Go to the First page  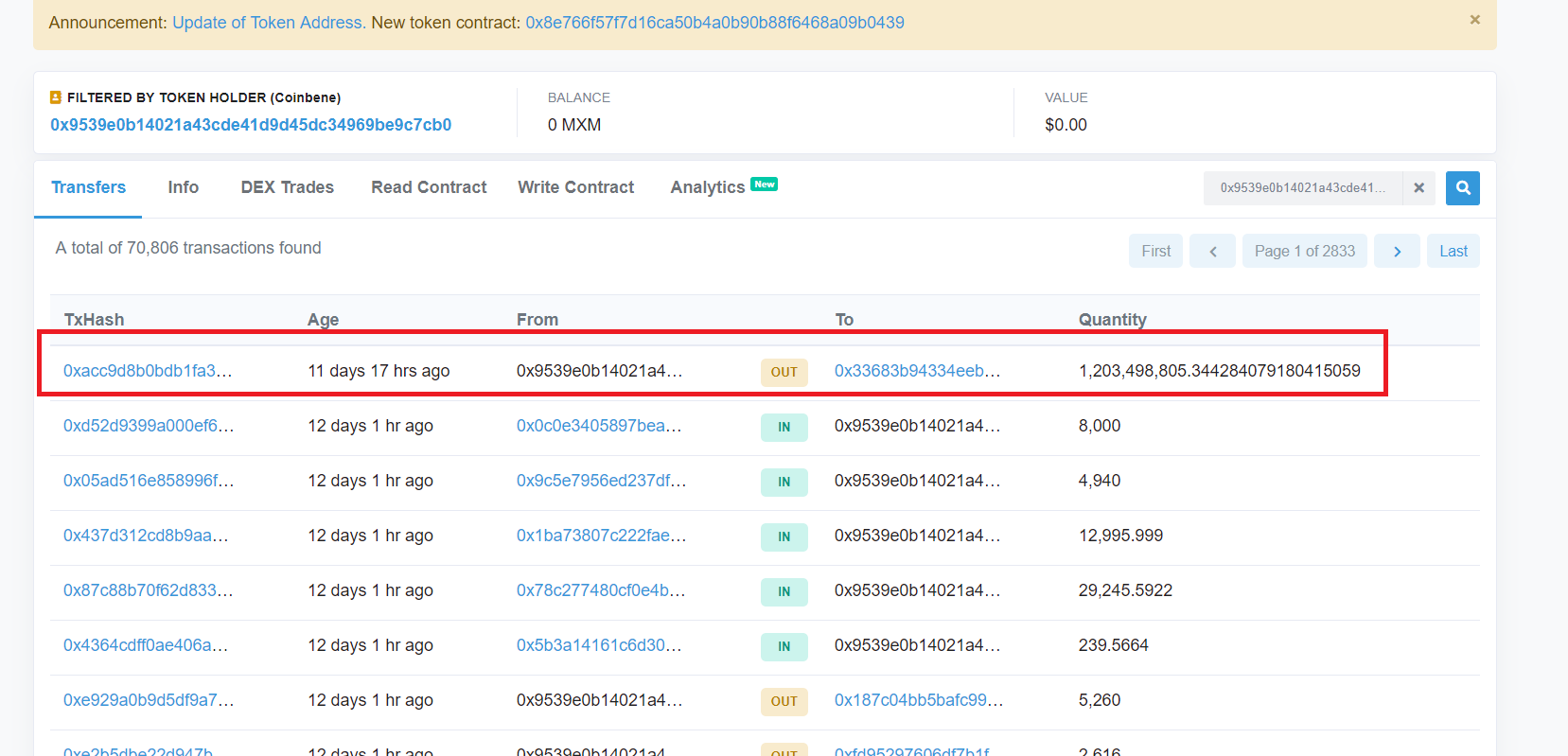click(1155, 251)
